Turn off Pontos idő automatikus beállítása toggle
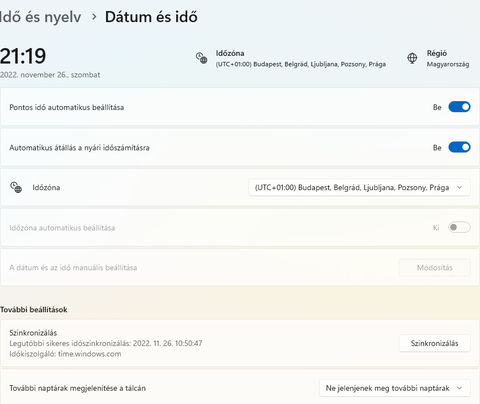The height and width of the screenshot is (404, 480). (459, 107)
